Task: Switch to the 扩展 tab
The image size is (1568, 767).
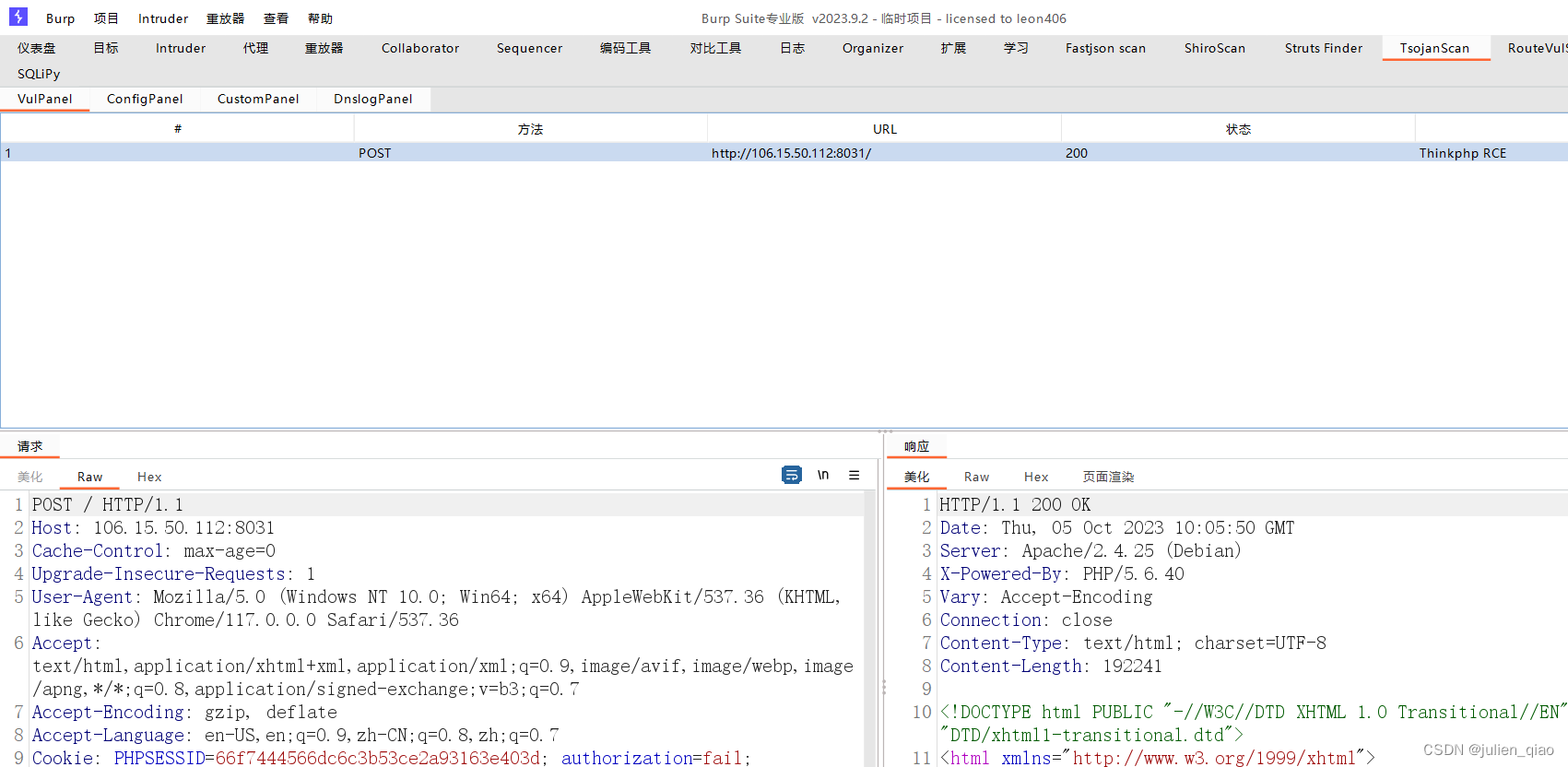Action: 953,48
